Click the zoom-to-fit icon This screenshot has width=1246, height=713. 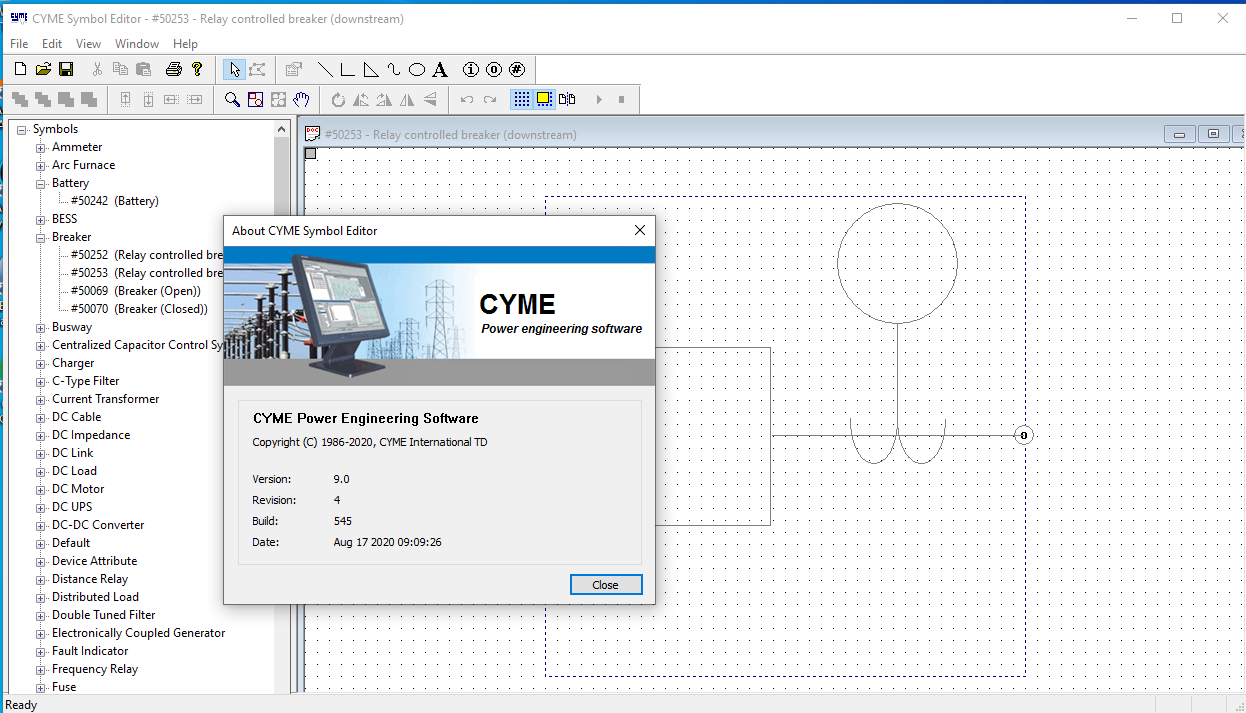tap(278, 99)
